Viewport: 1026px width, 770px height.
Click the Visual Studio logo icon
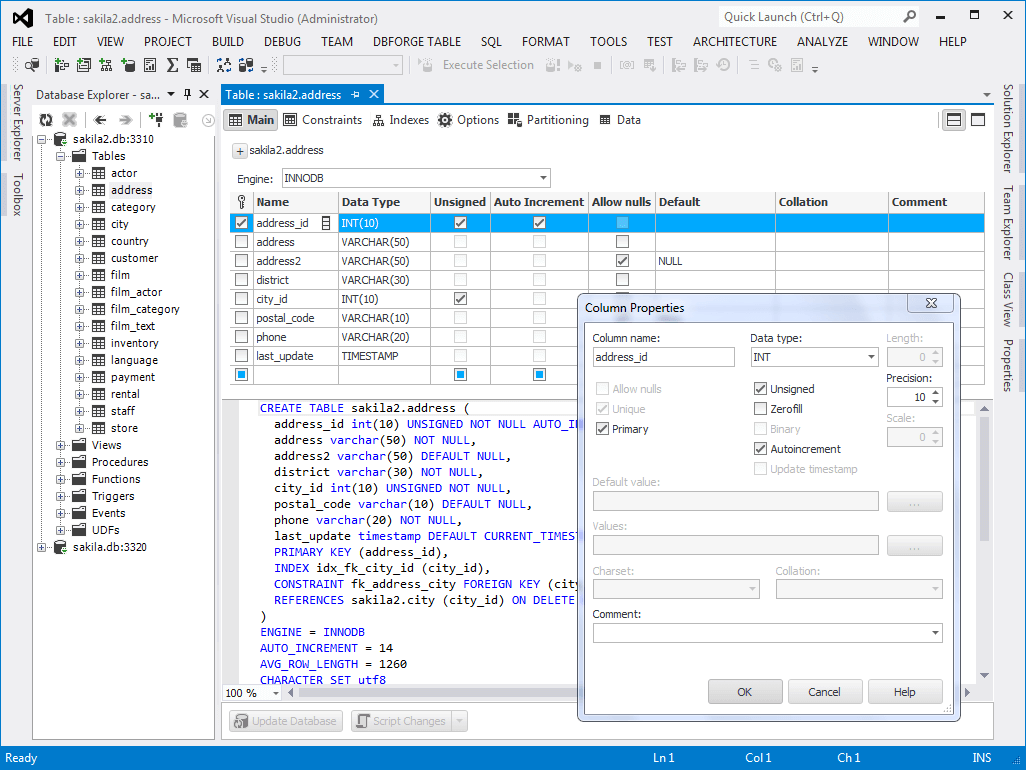pyautogui.click(x=23, y=18)
